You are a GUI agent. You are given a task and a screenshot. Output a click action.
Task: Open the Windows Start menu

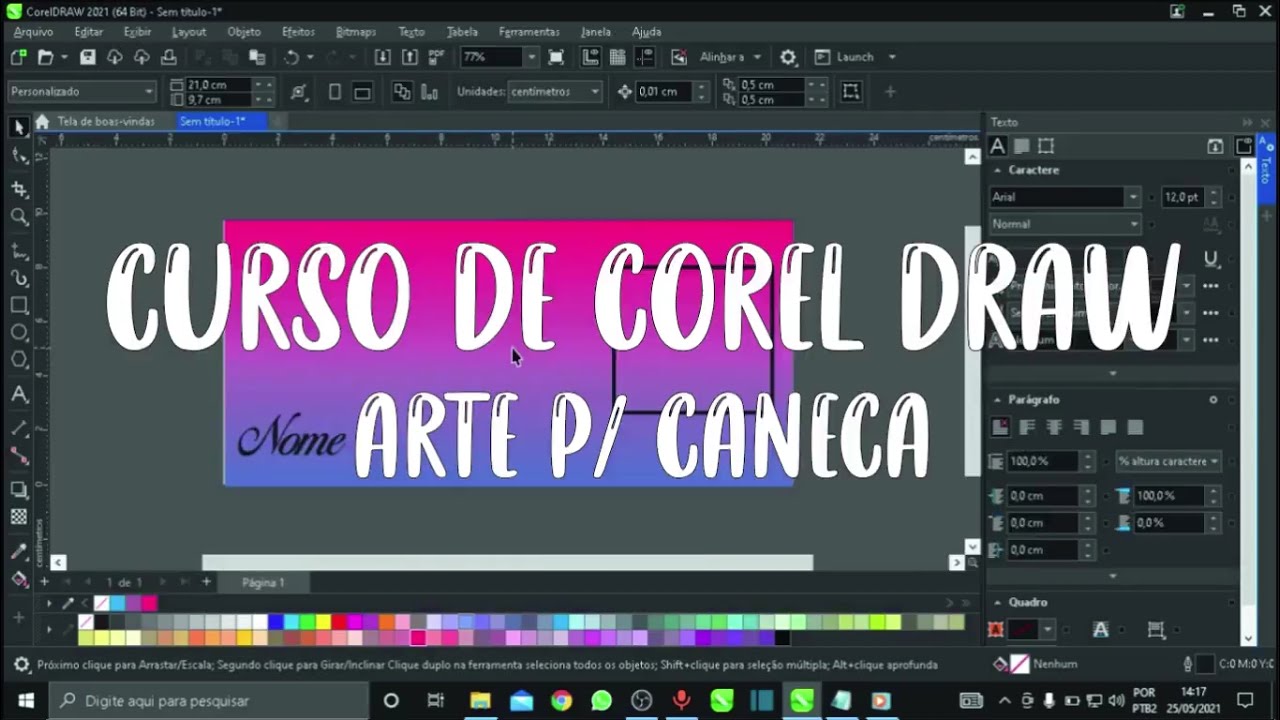26,700
